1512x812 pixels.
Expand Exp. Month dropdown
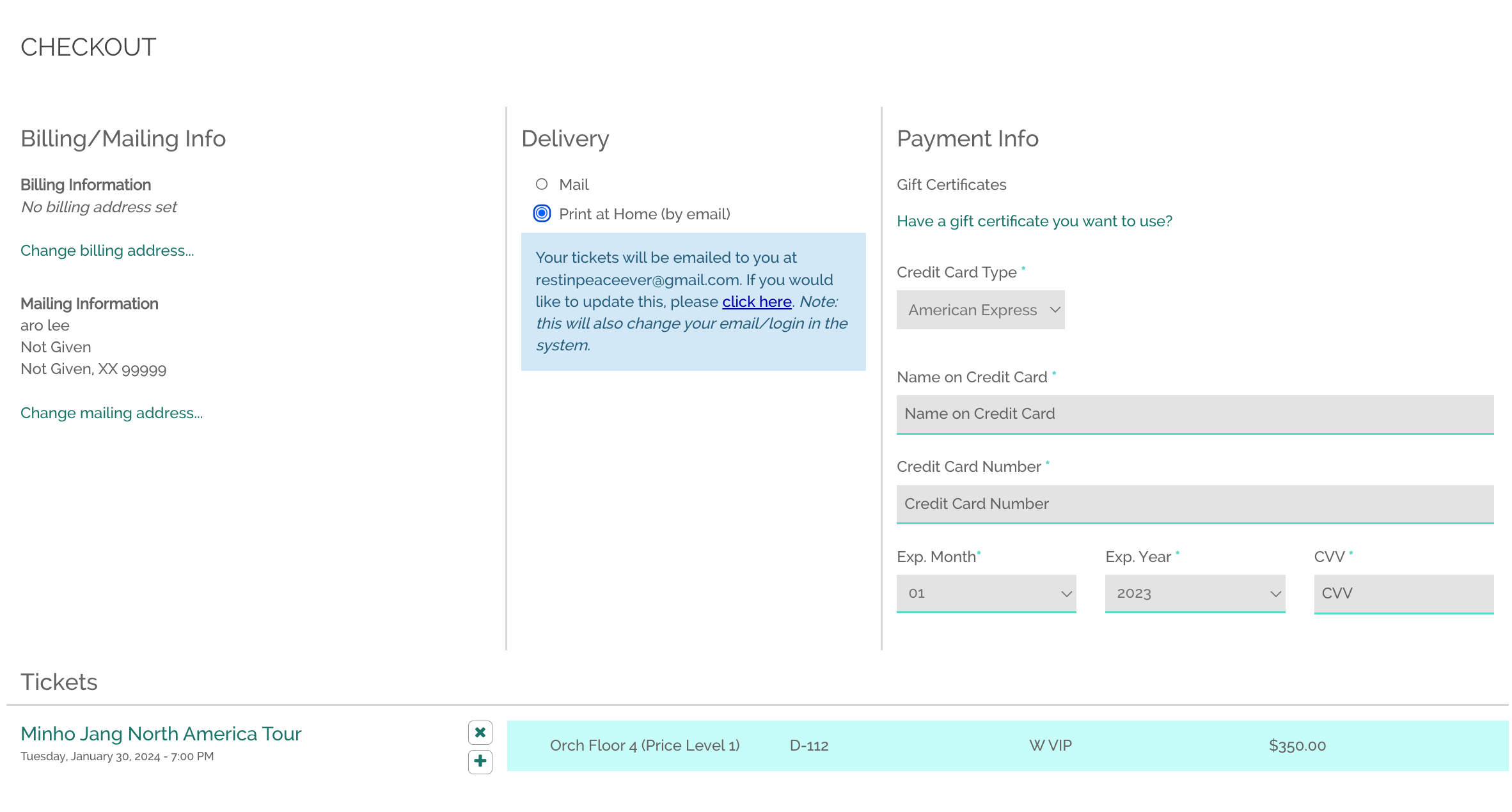[986, 593]
